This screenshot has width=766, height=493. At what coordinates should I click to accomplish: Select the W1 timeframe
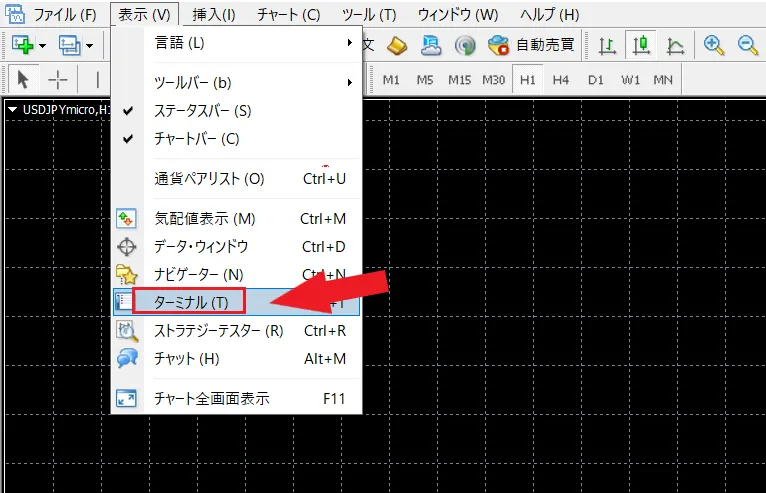coord(630,80)
